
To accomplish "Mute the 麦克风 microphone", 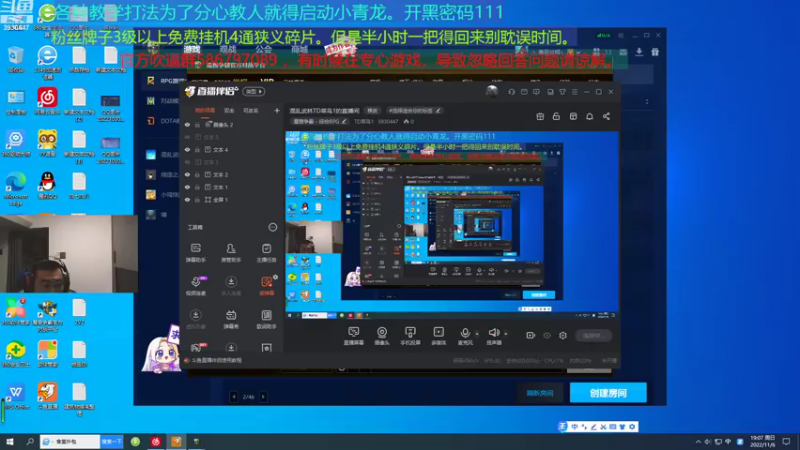I will pyautogui.click(x=465, y=336).
